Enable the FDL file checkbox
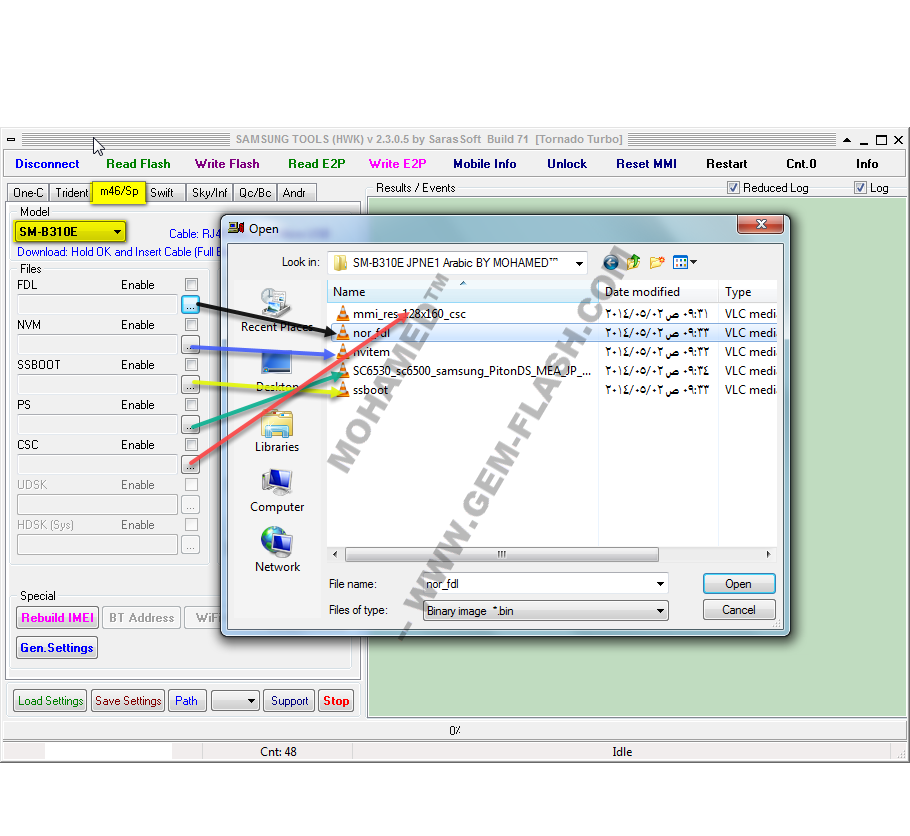Viewport: 910px width, 836px height. click(x=192, y=284)
